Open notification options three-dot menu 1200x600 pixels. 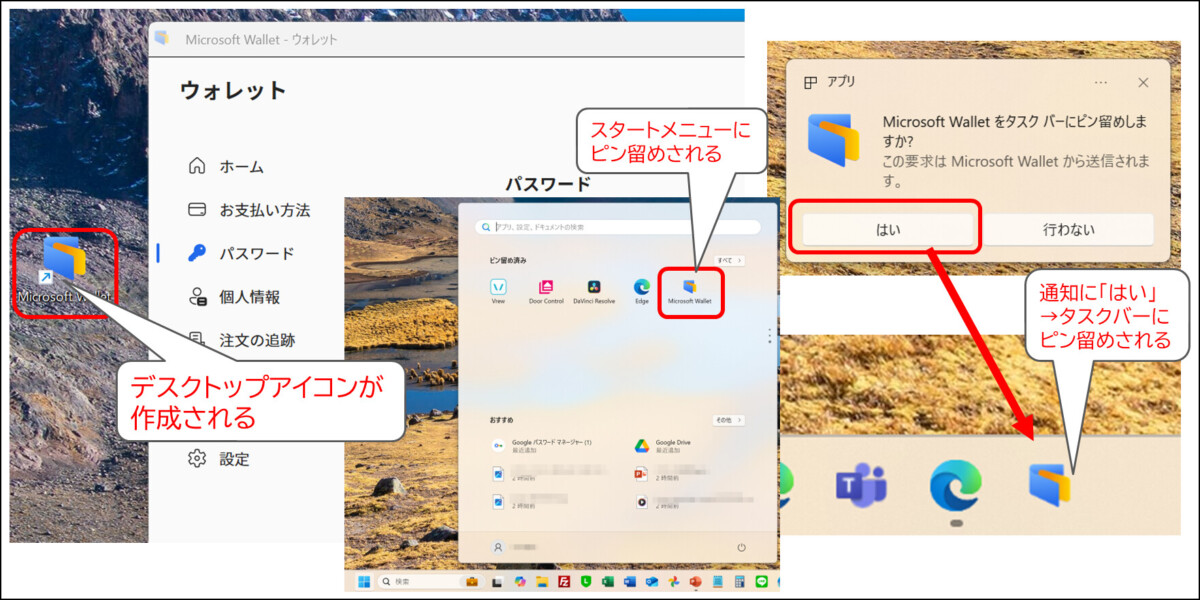point(1101,82)
